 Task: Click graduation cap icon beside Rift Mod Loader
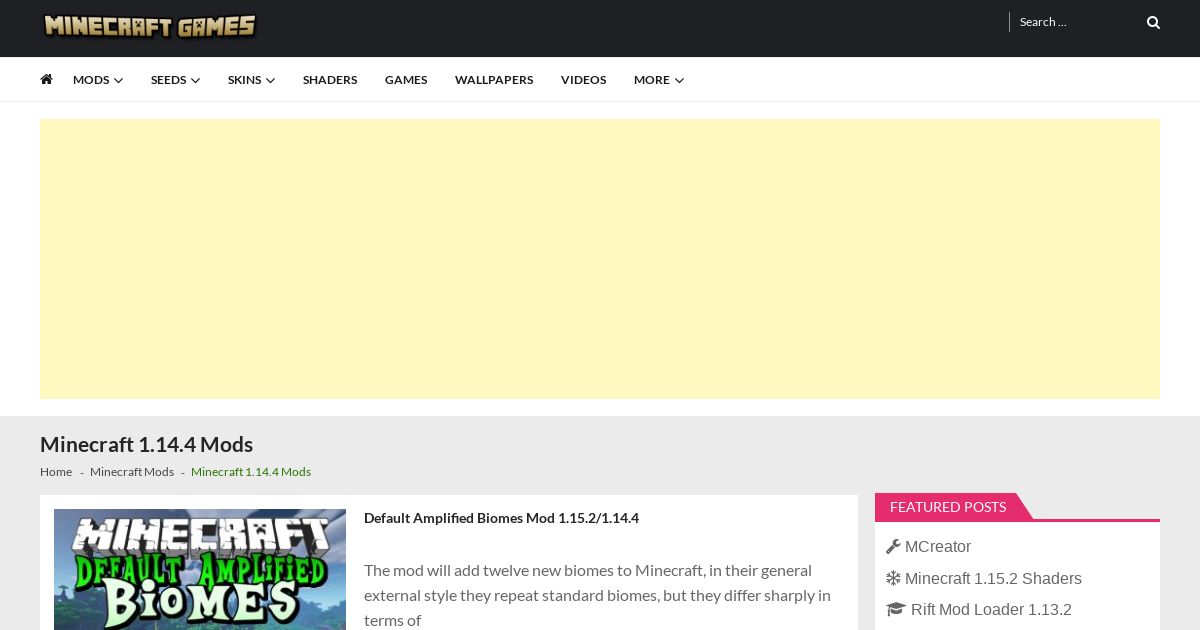pyautogui.click(x=895, y=609)
